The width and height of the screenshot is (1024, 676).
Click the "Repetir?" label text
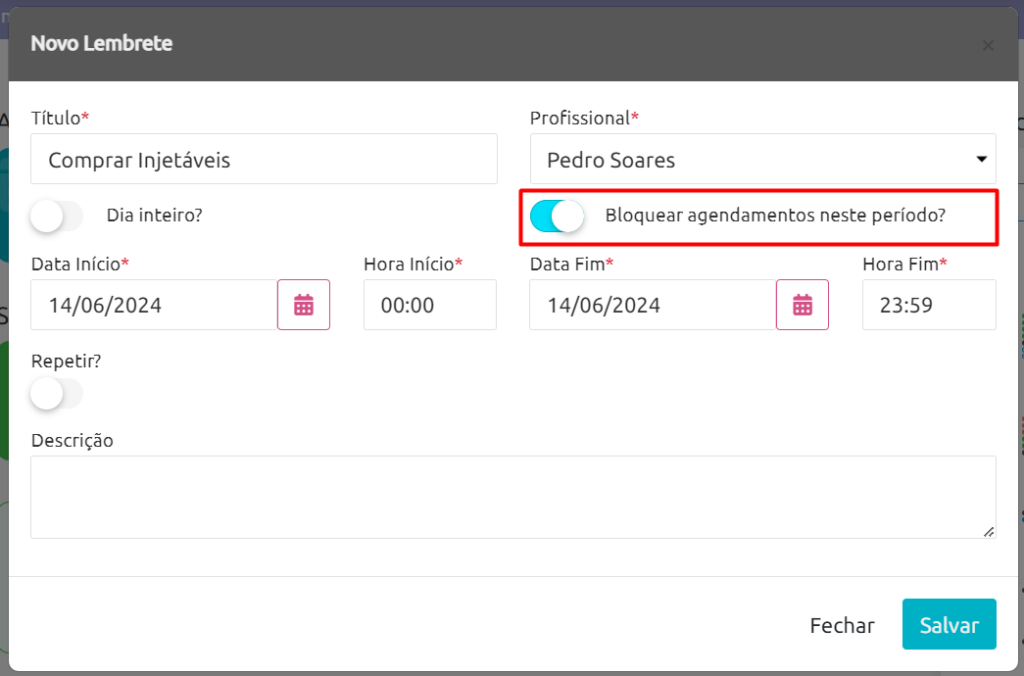66,361
